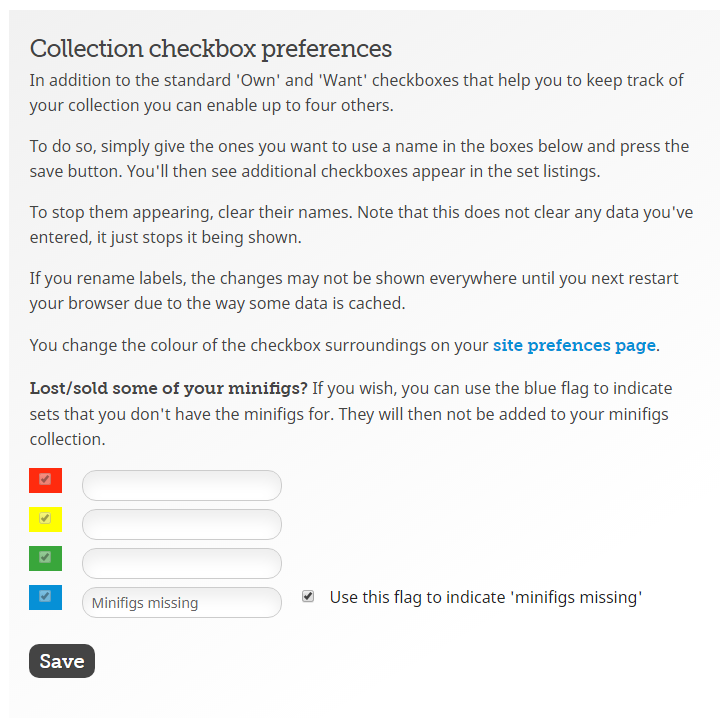Click the 'You change the colour' sentence text
The height and width of the screenshot is (723, 728).
[x=258, y=346]
